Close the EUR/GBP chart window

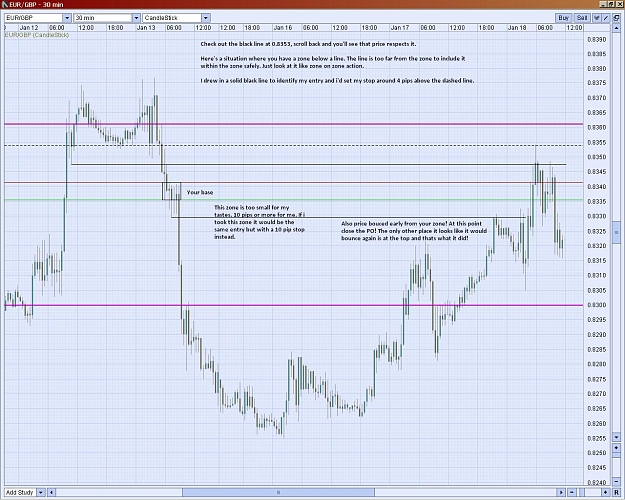pyautogui.click(x=619, y=4)
